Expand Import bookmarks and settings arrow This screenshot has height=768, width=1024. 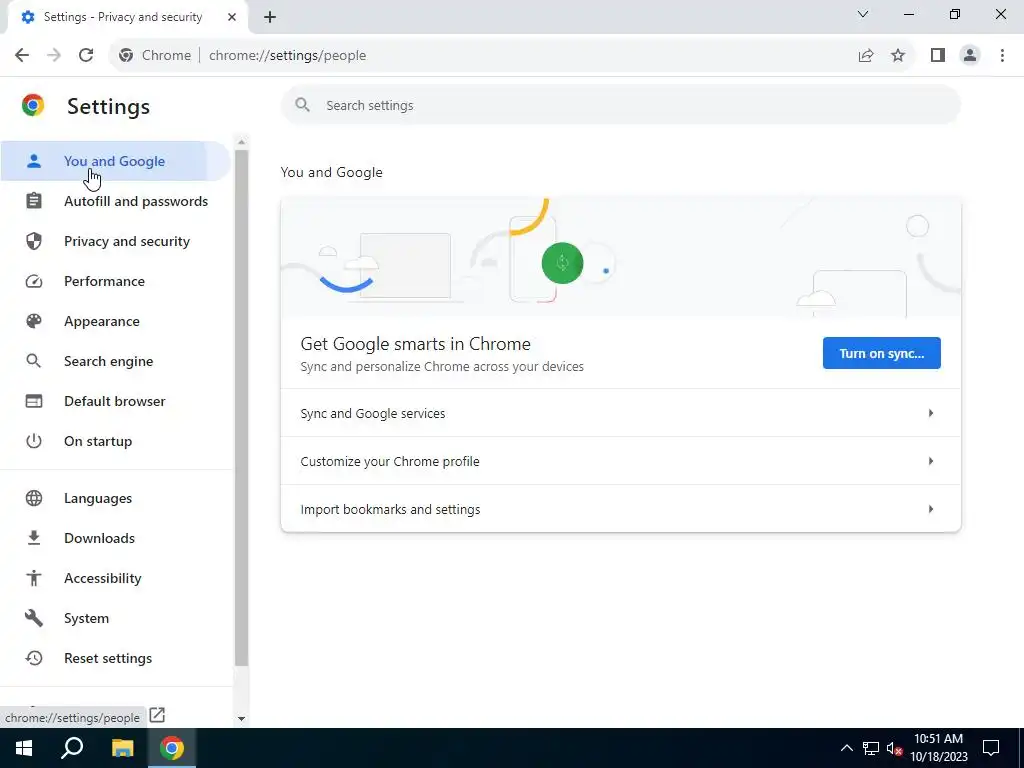pos(931,509)
